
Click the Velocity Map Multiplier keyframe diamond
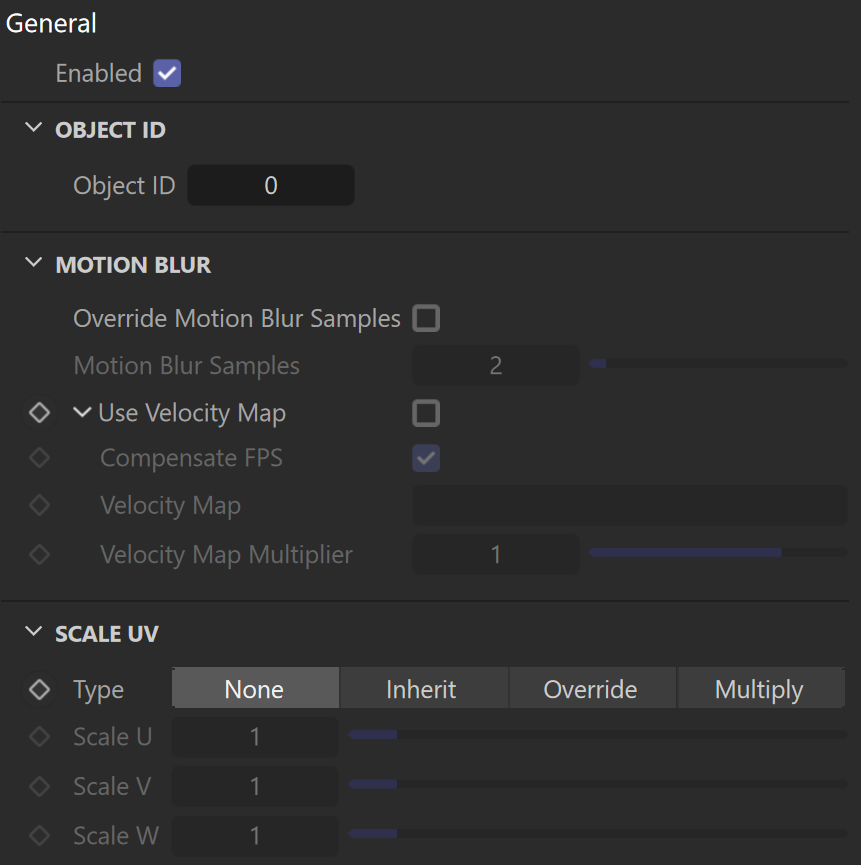tap(39, 554)
